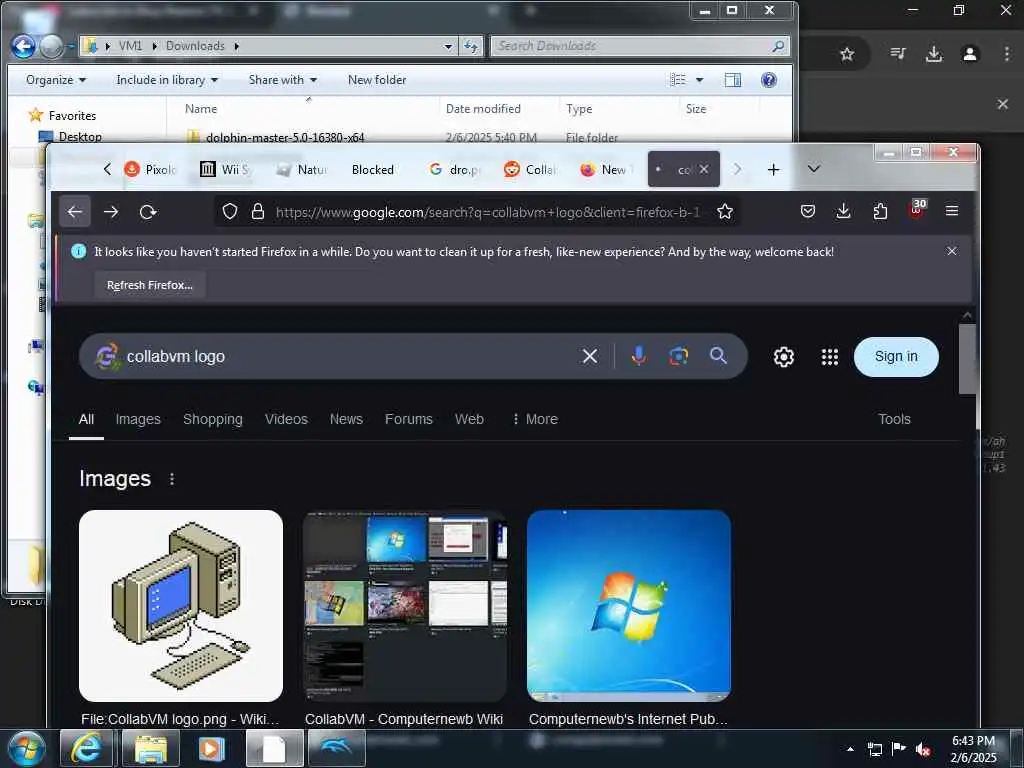This screenshot has height=768, width=1024.
Task: View site security padlock info
Action: tap(258, 212)
